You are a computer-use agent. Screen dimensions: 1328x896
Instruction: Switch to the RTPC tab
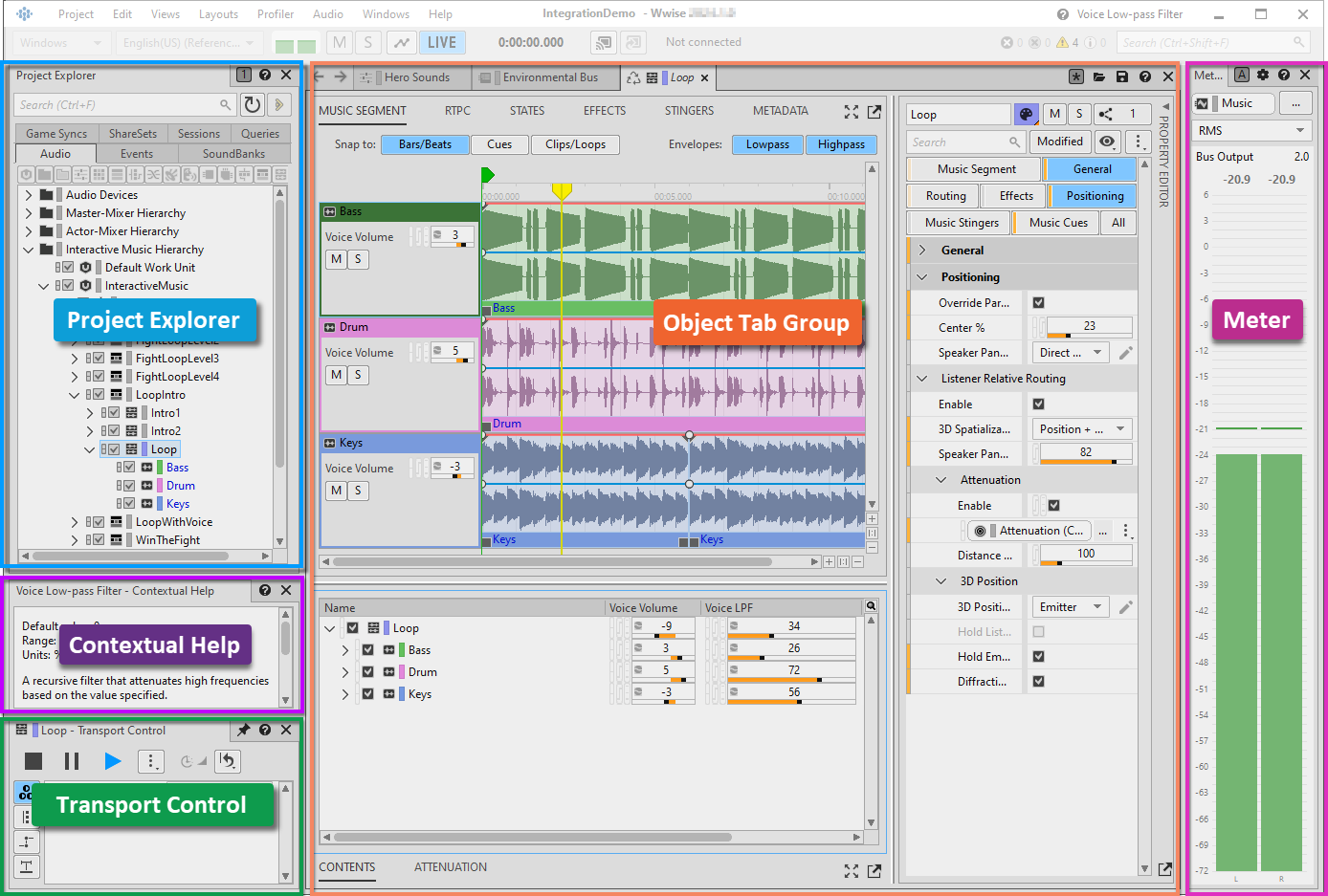[457, 111]
